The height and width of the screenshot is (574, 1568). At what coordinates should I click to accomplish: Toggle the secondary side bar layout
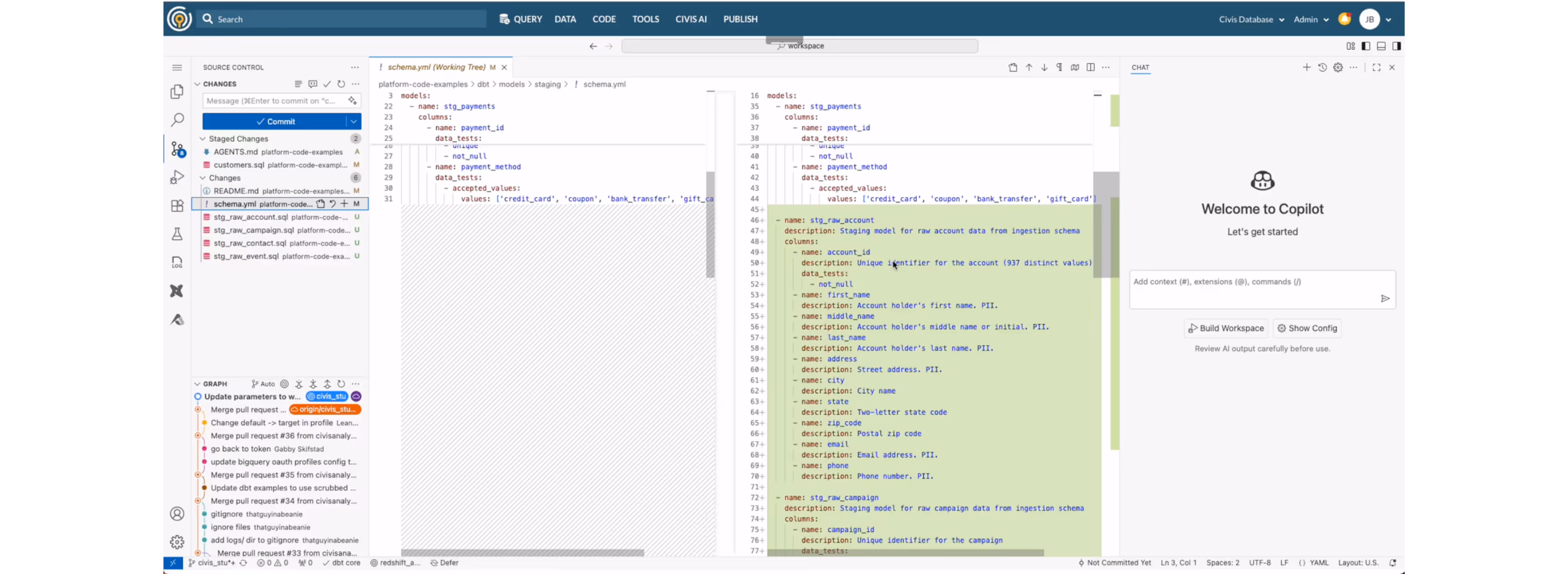click(1396, 46)
